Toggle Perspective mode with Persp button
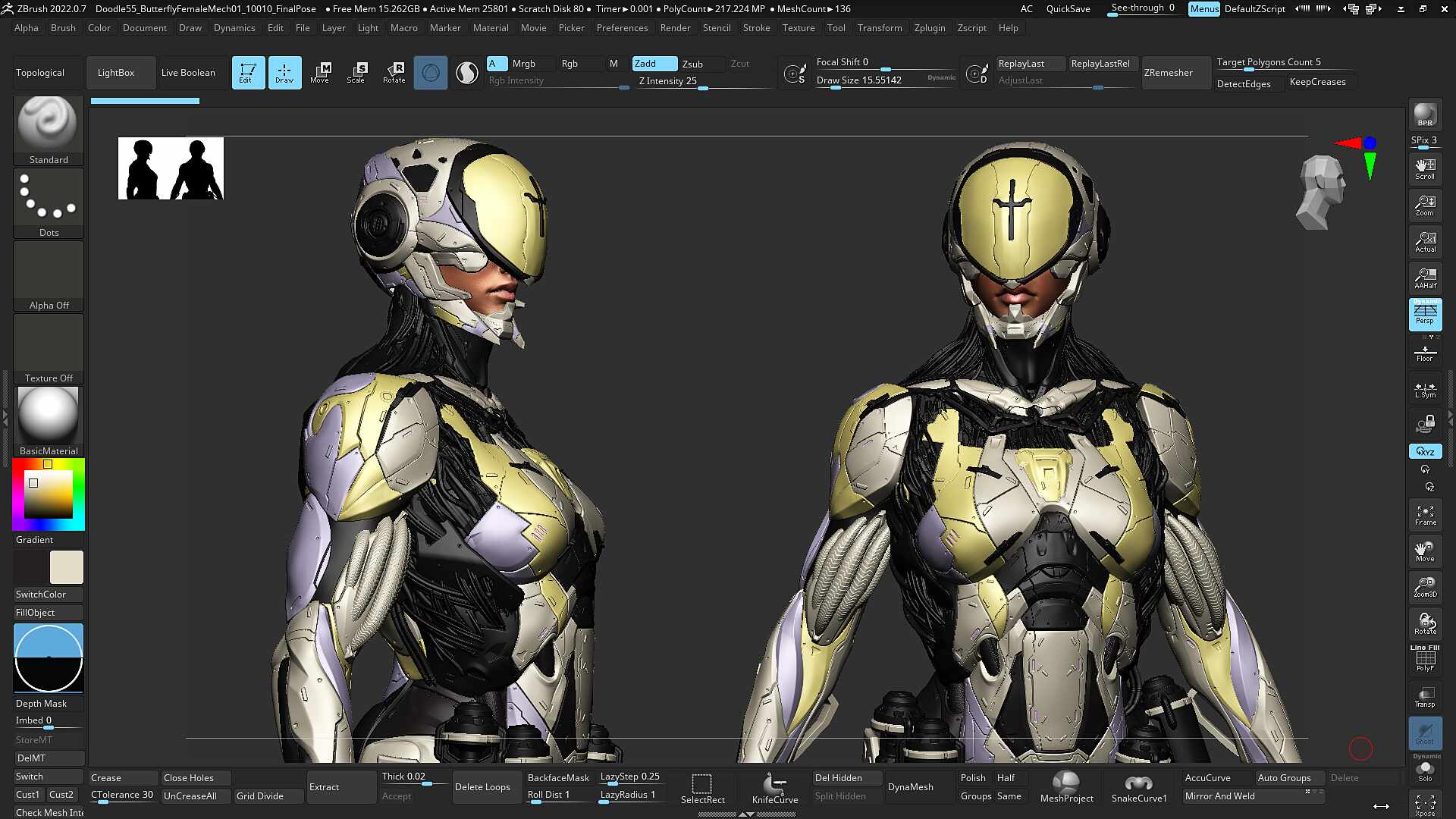1456x819 pixels. pyautogui.click(x=1425, y=314)
